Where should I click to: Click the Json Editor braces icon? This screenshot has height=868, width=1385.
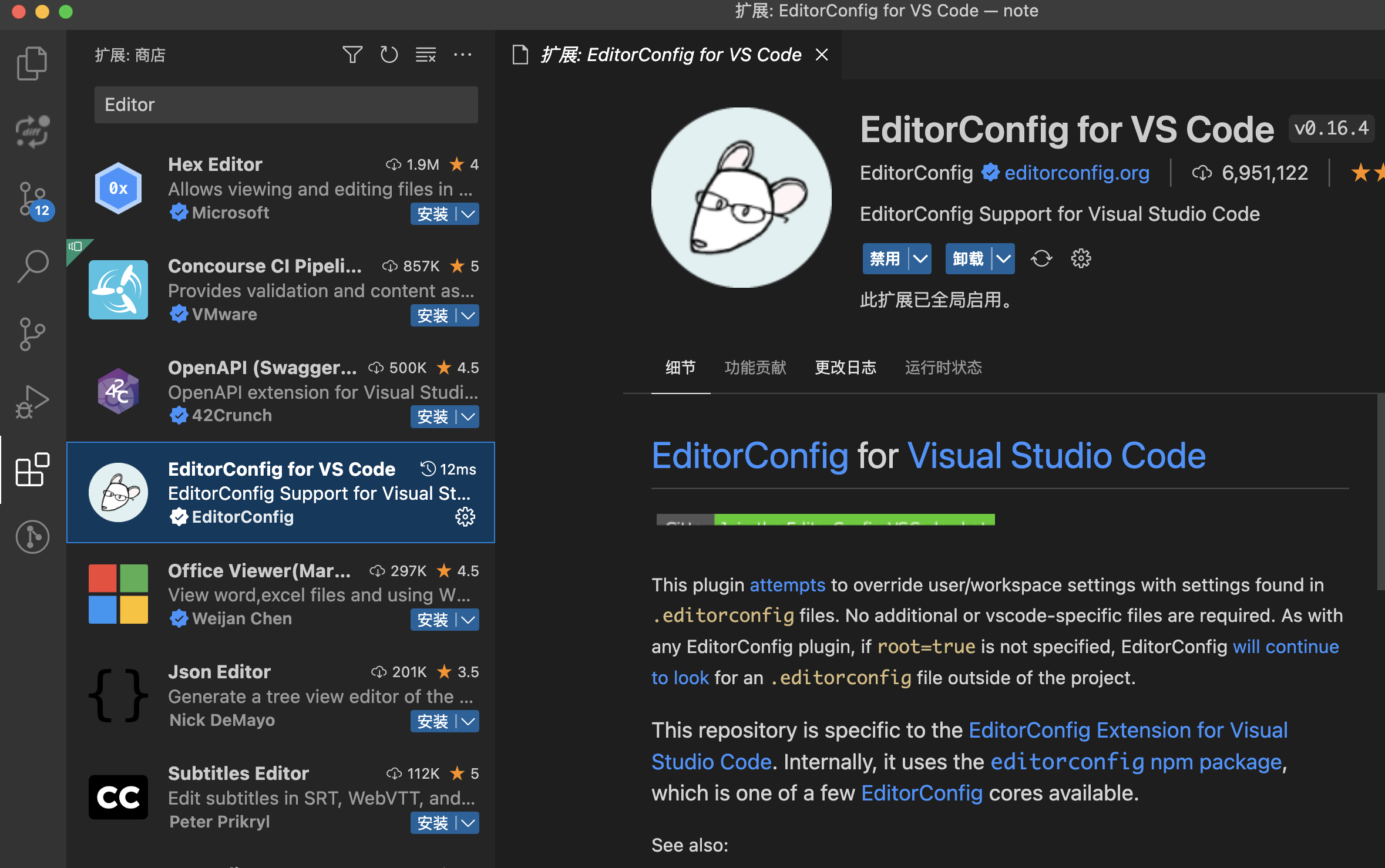pos(118,695)
